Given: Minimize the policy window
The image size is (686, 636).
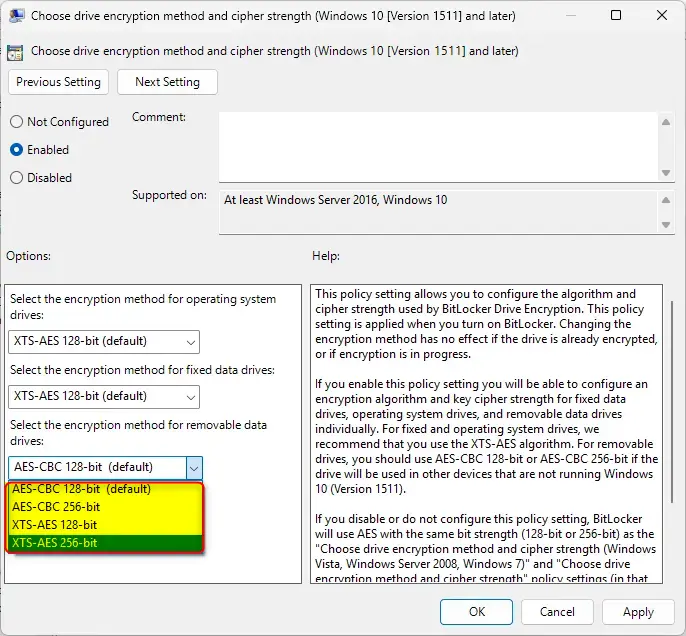Looking at the screenshot, I should point(570,15).
